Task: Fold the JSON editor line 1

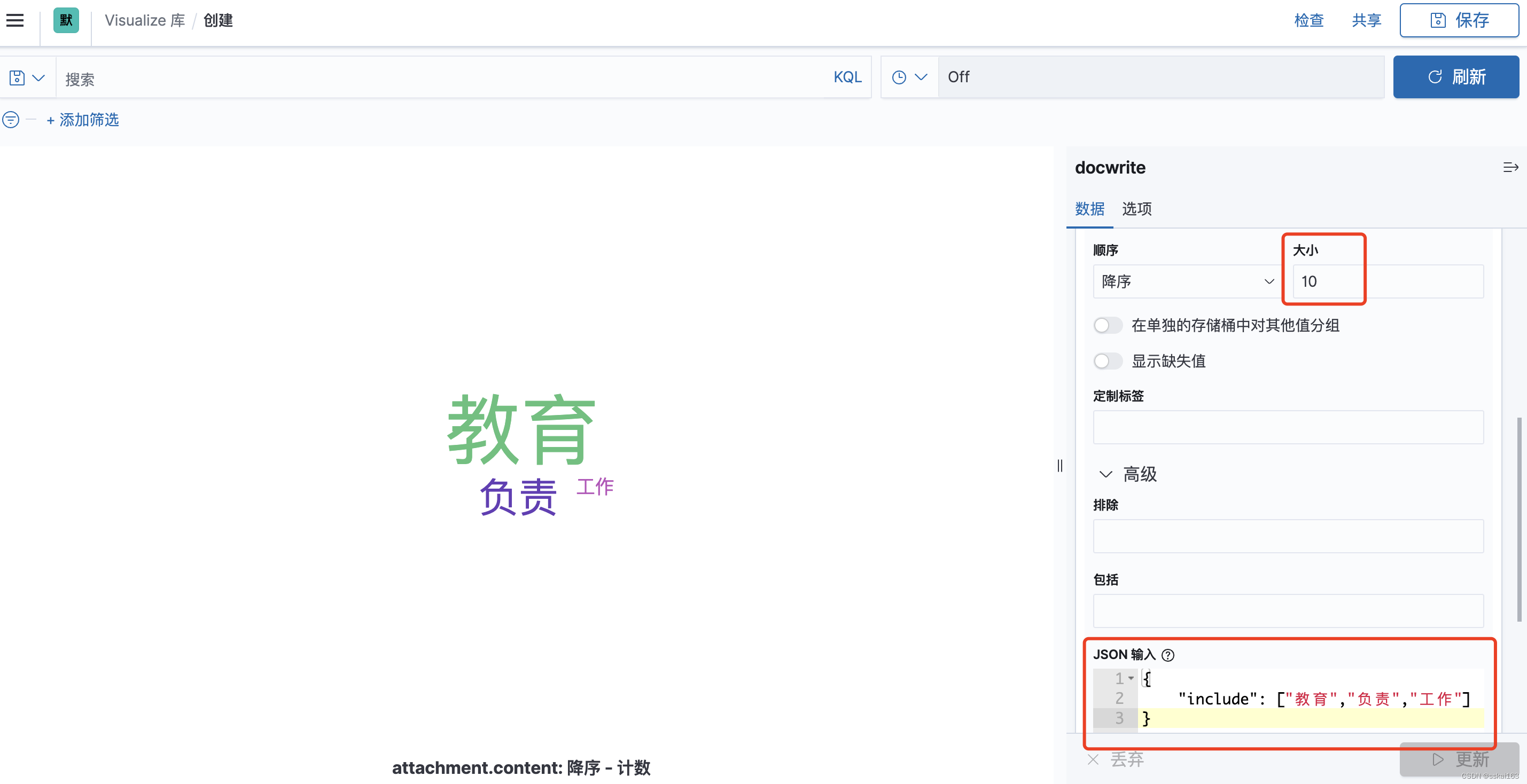Action: click(1131, 678)
